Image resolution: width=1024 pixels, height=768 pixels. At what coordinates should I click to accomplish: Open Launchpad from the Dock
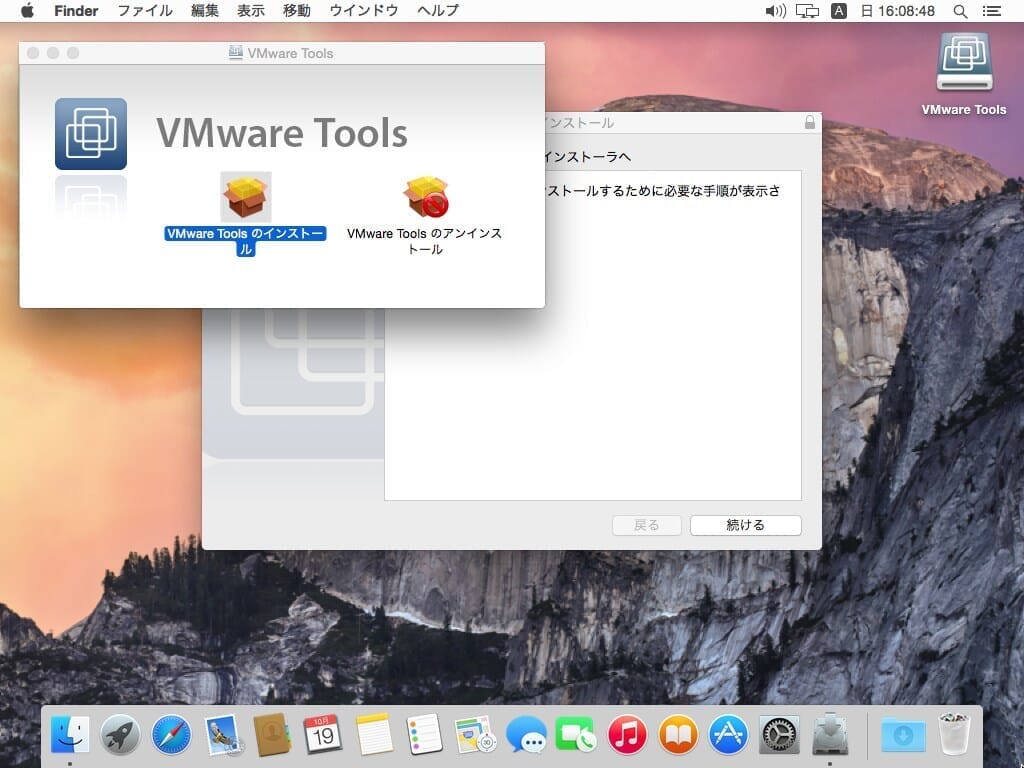120,735
